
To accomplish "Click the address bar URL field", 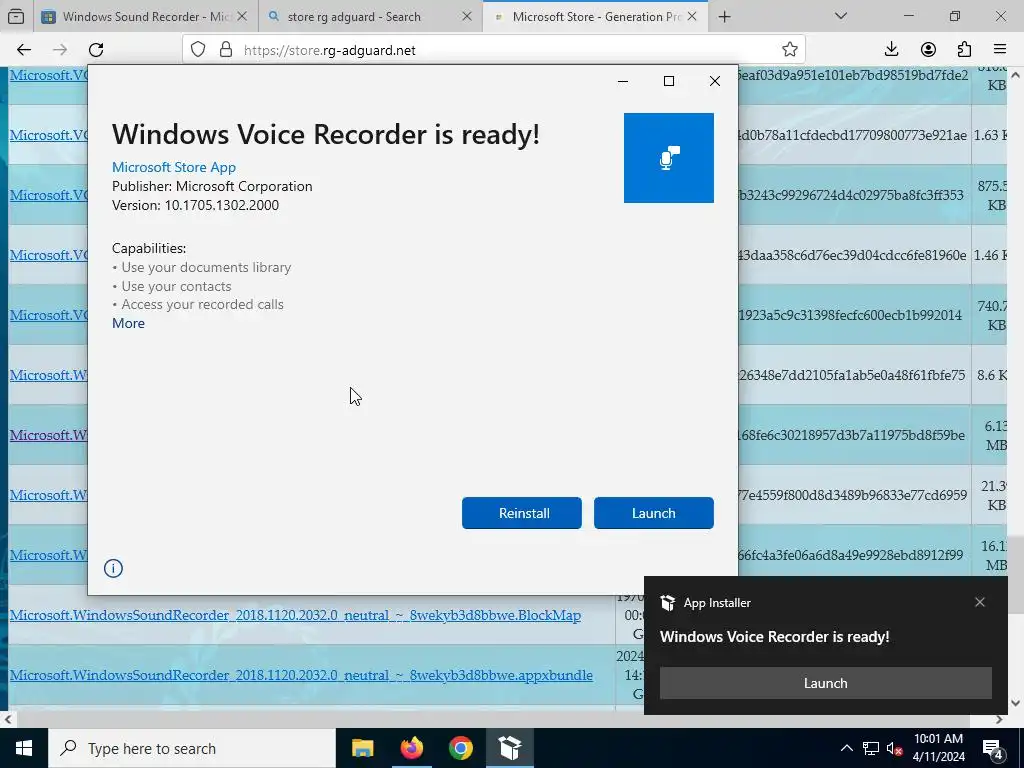I will click(493, 50).
